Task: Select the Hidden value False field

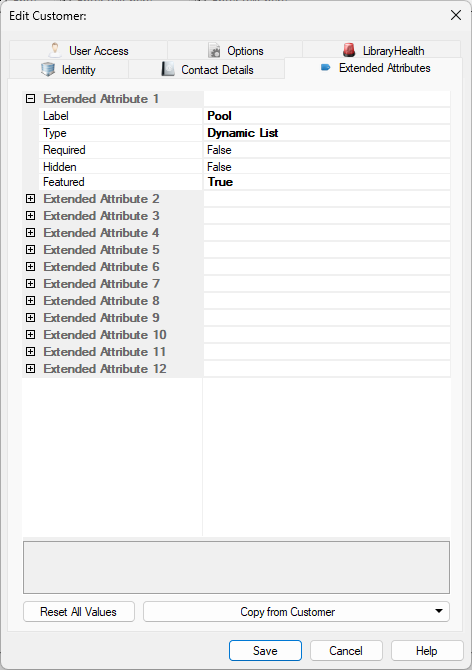Action: 327,167
